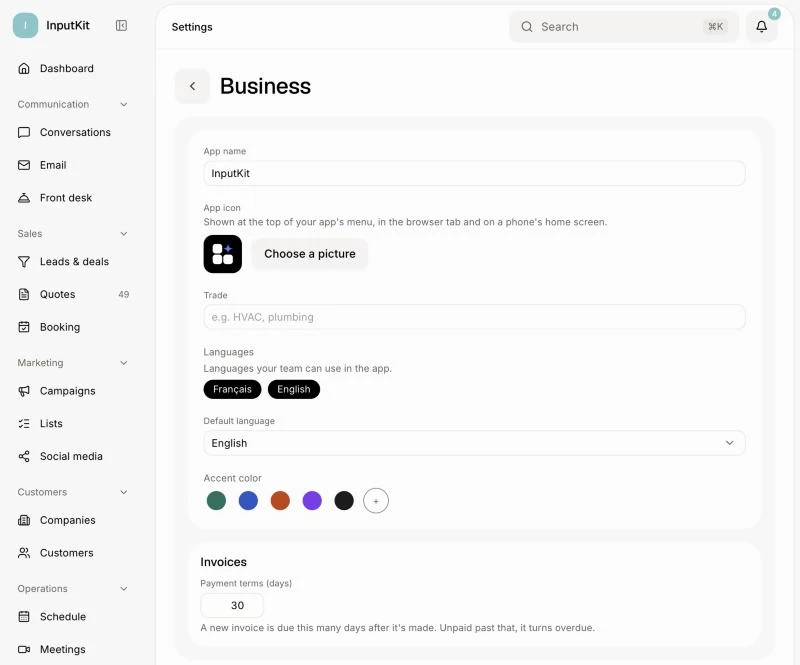The width and height of the screenshot is (800, 665).
Task: Click the Meetings video camera icon
Action: tap(24, 649)
